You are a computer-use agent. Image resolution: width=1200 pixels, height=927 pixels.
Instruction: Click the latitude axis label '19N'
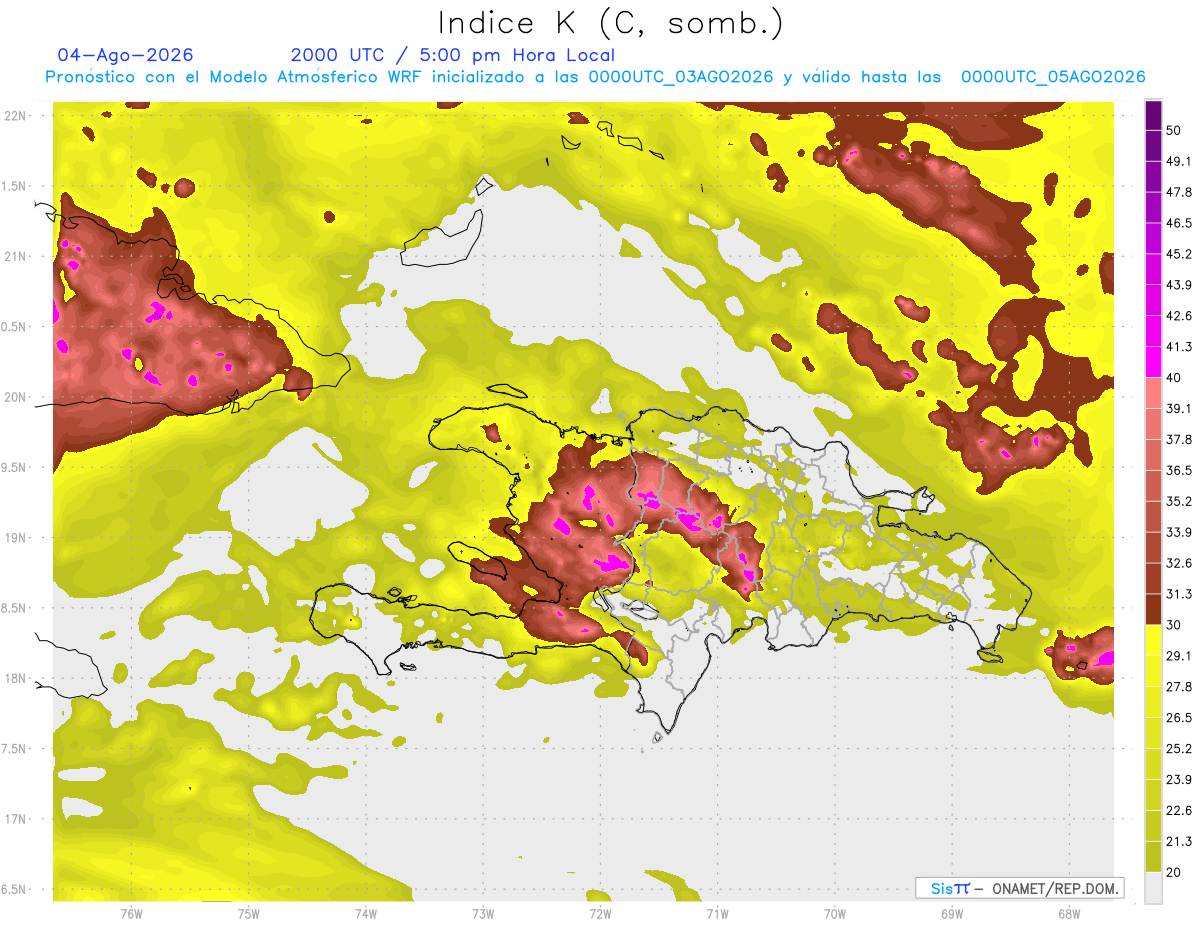coord(15,537)
